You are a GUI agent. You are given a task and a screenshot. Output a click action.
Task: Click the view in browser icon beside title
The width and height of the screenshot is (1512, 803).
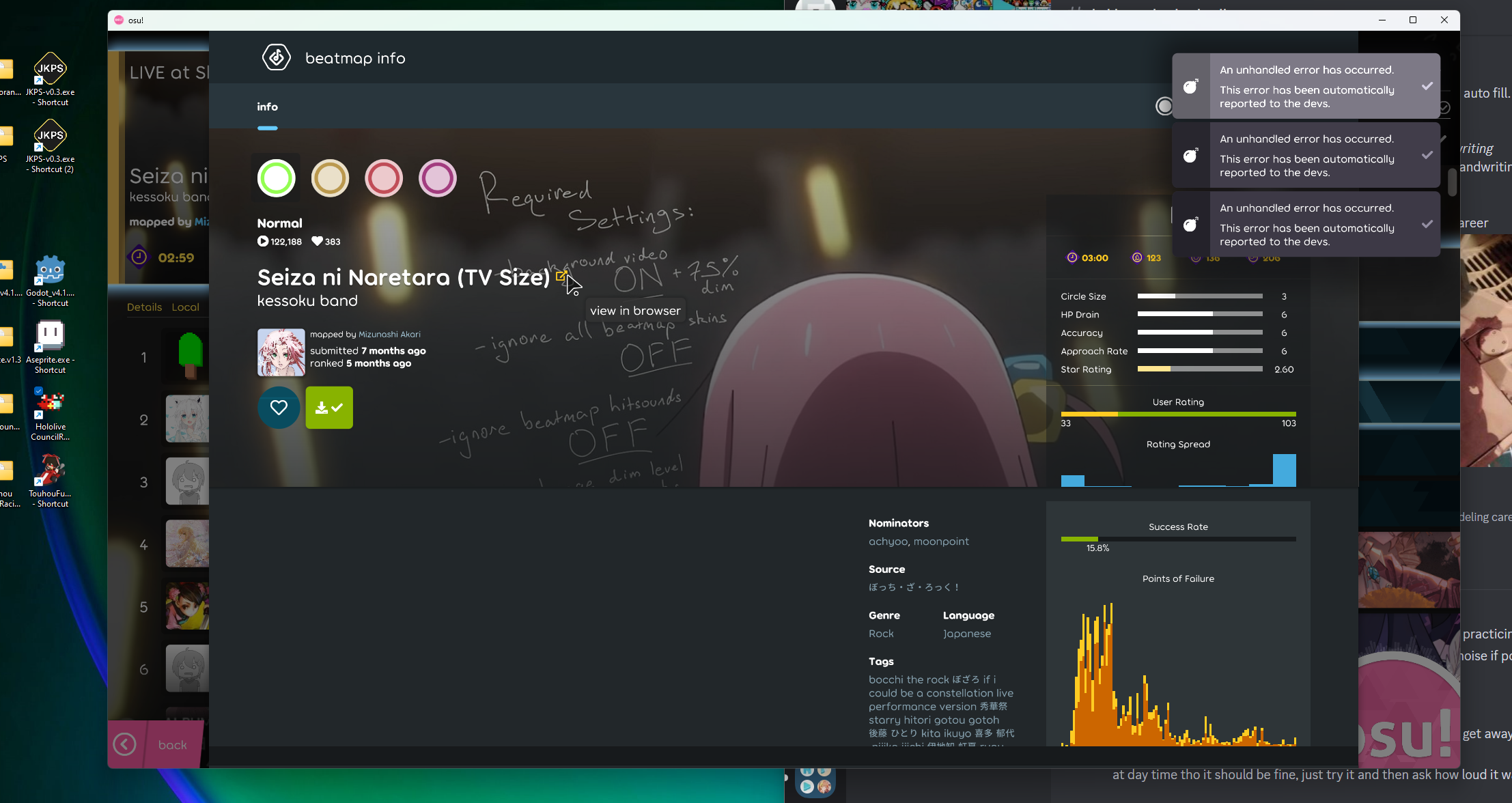(x=561, y=276)
